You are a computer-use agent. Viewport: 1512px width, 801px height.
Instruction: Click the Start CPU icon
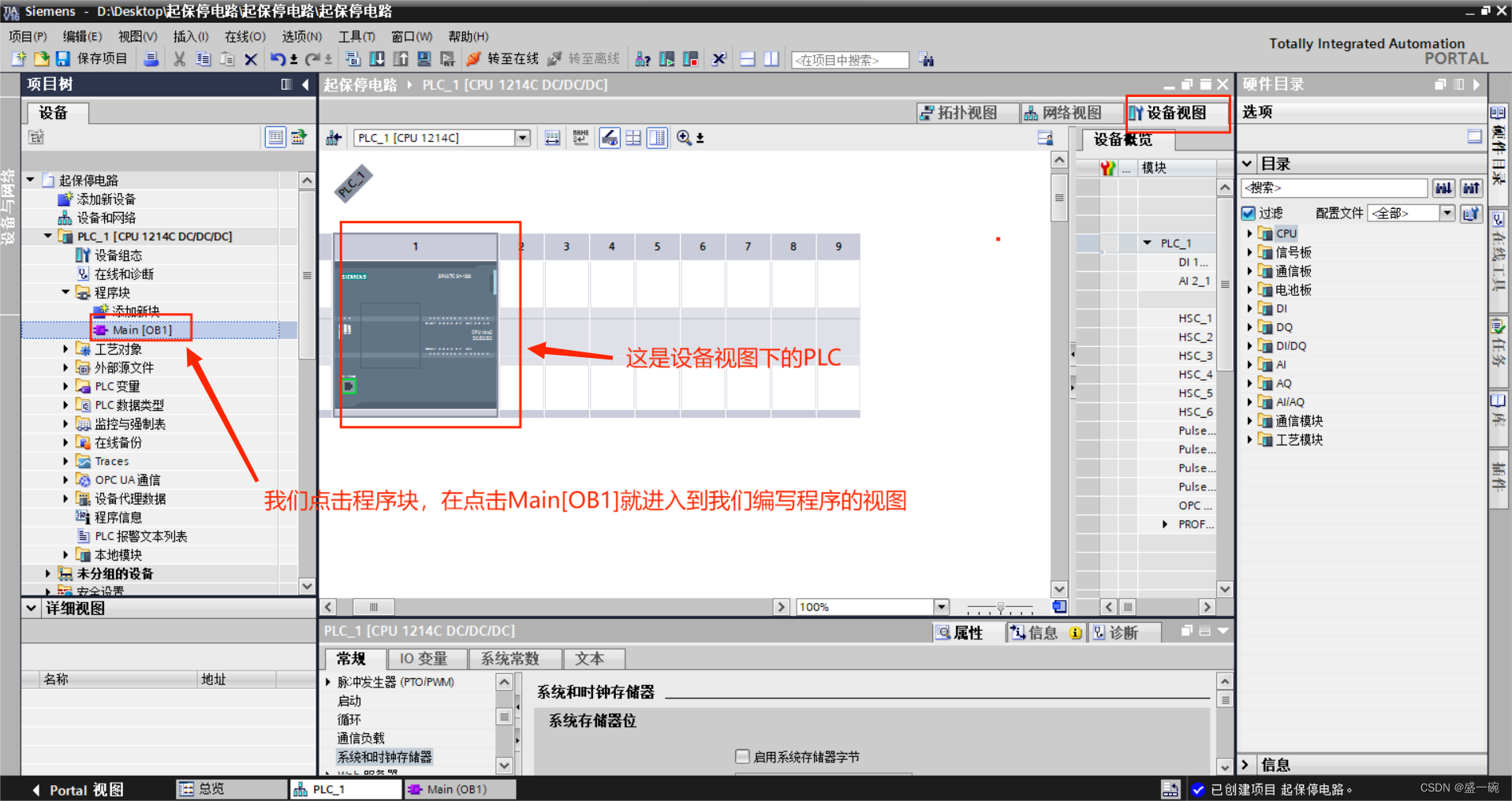(x=666, y=59)
